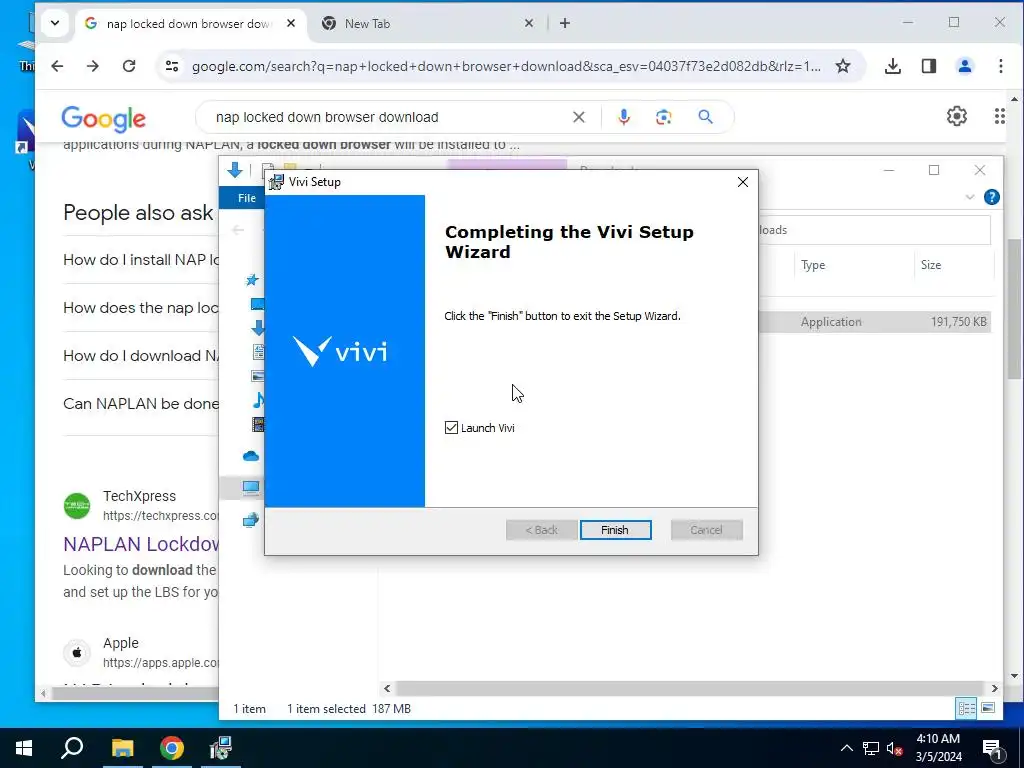Select the Application file row
Screen dimensions: 1024x768
875,322
